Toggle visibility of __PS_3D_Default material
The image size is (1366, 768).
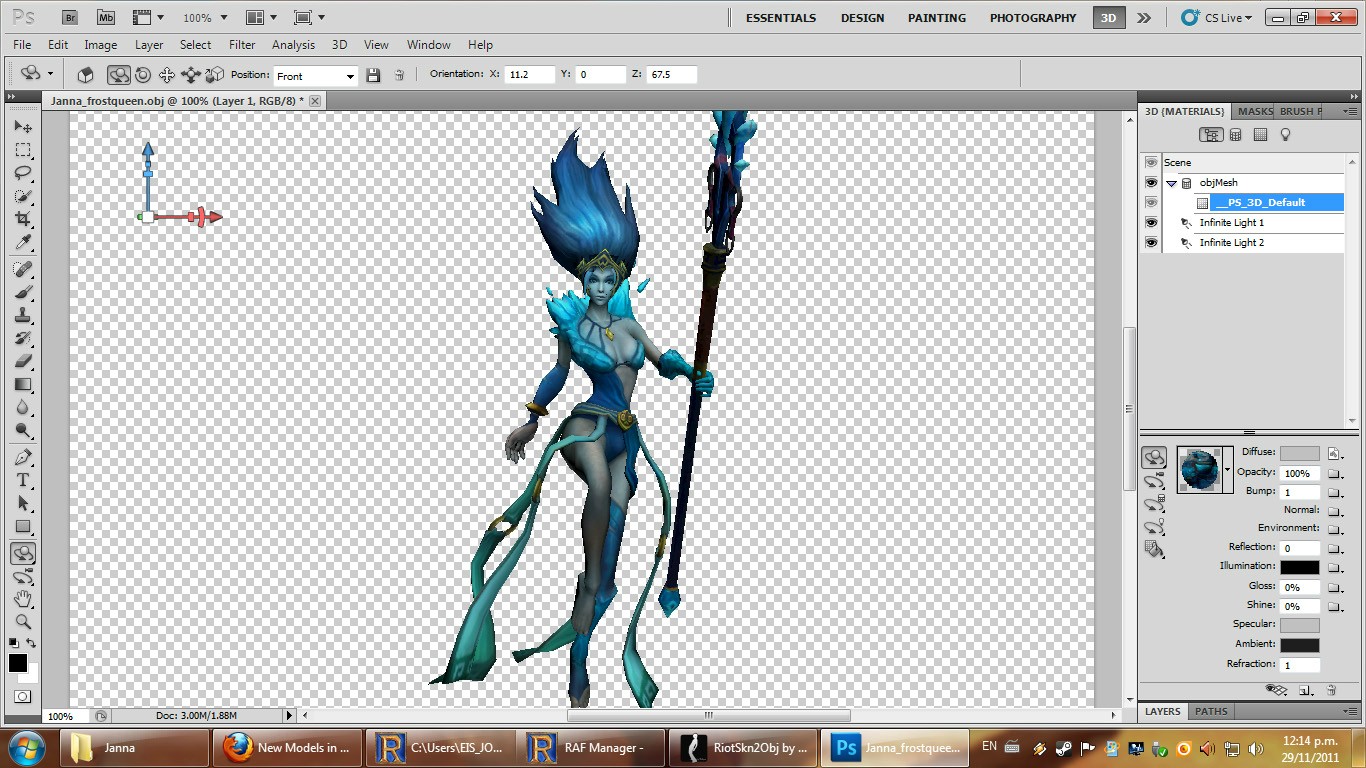click(x=1151, y=202)
